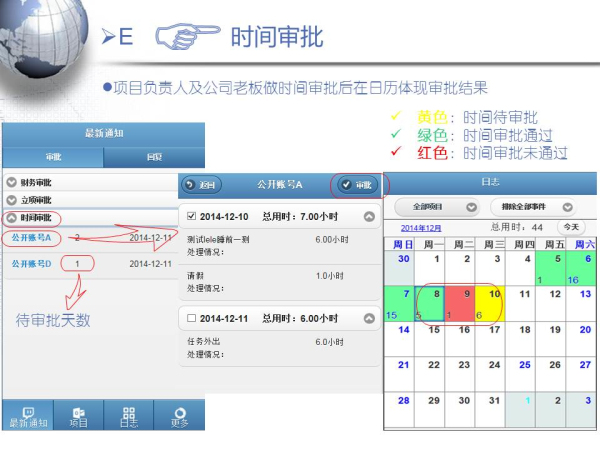
Task: Switch to the 回复 tab
Action: 153,158
